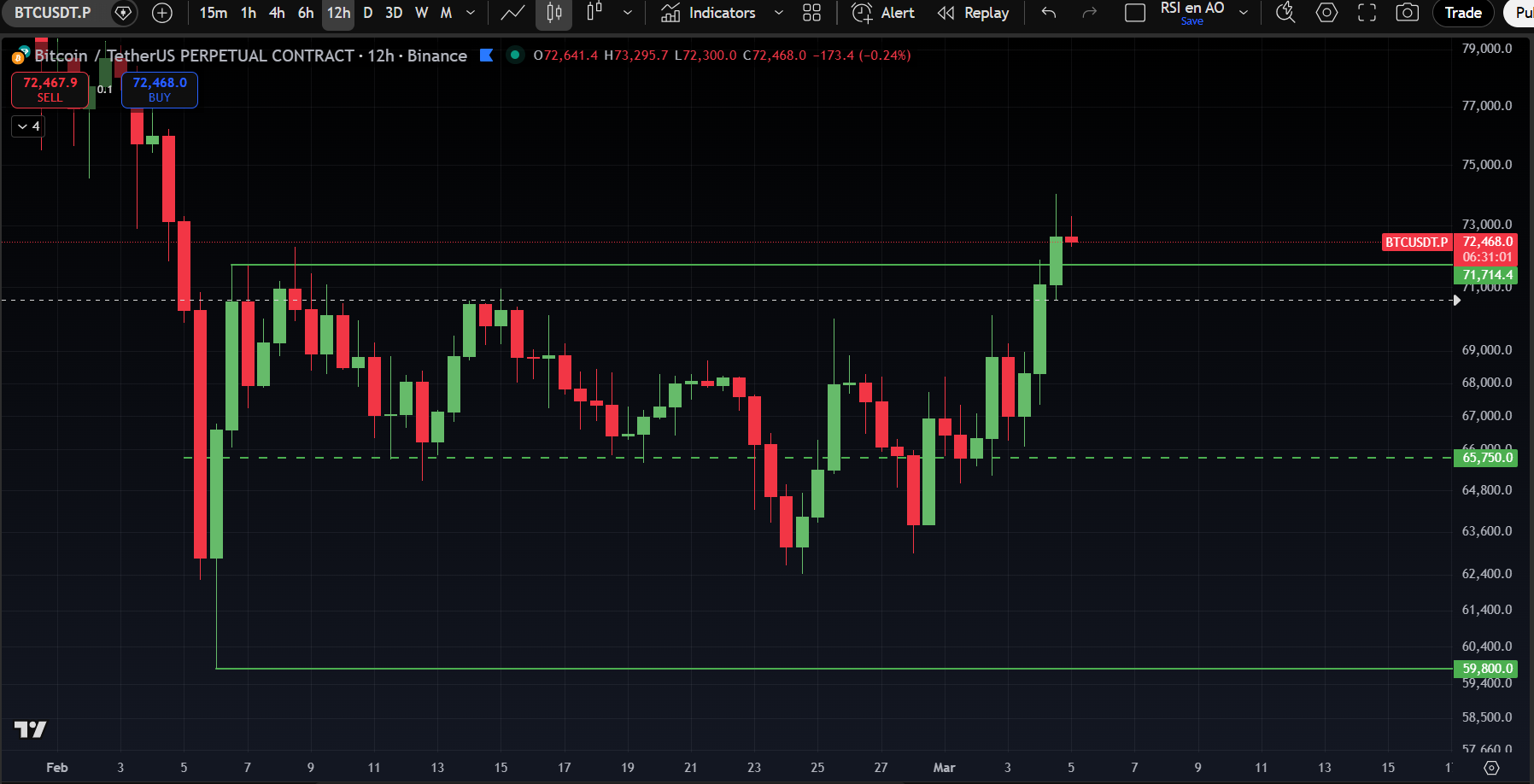Start bar Replay mode

(x=973, y=13)
